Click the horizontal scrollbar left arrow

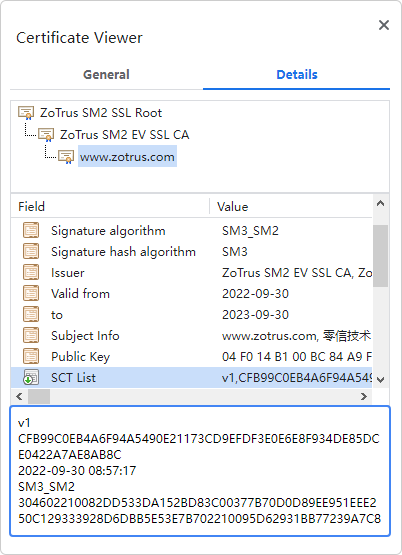click(x=19, y=396)
